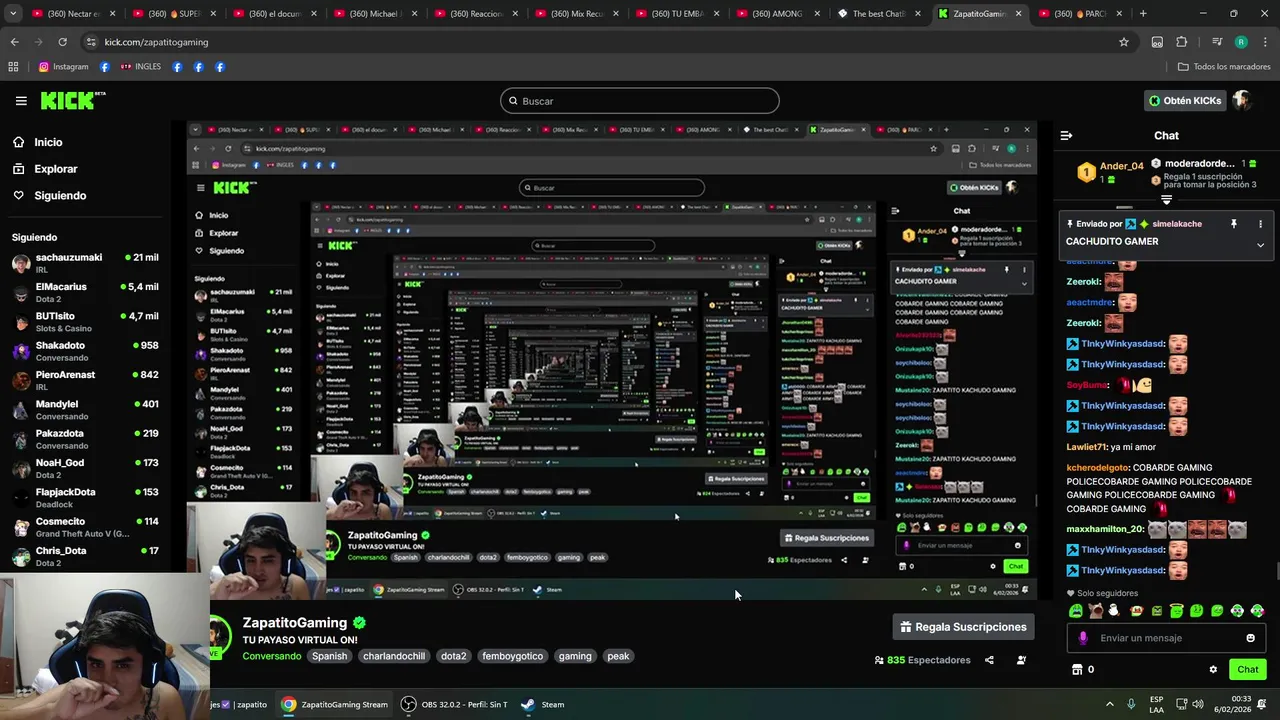The image size is (1280, 720).
Task: Click the user icon next to share
Action: coord(1021,660)
